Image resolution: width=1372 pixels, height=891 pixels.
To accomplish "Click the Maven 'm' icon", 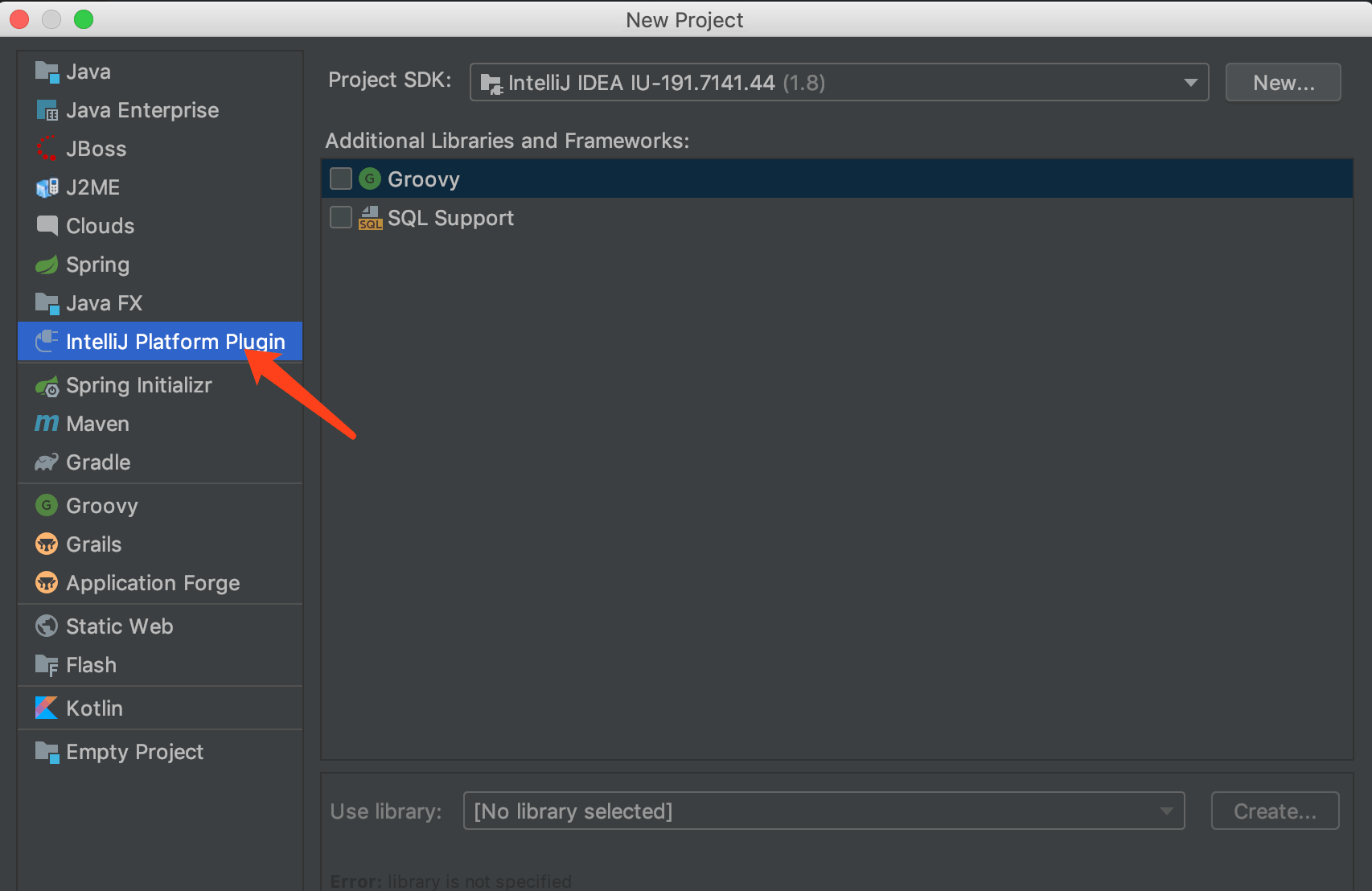I will click(x=47, y=424).
